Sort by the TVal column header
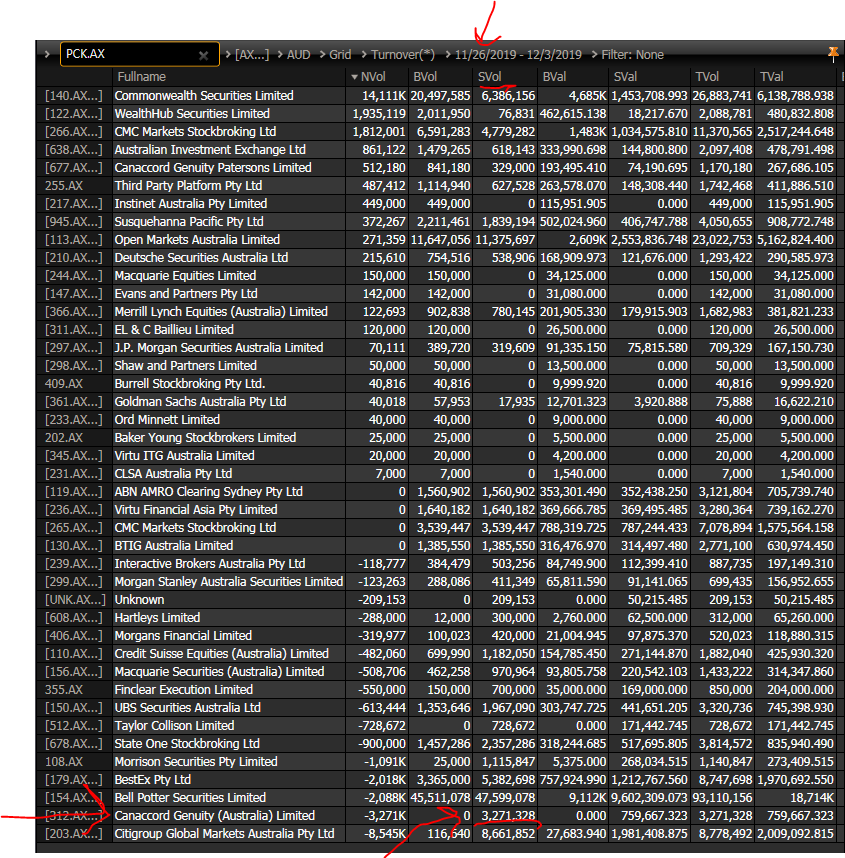Screen dimensions: 845x858 pyautogui.click(x=772, y=77)
